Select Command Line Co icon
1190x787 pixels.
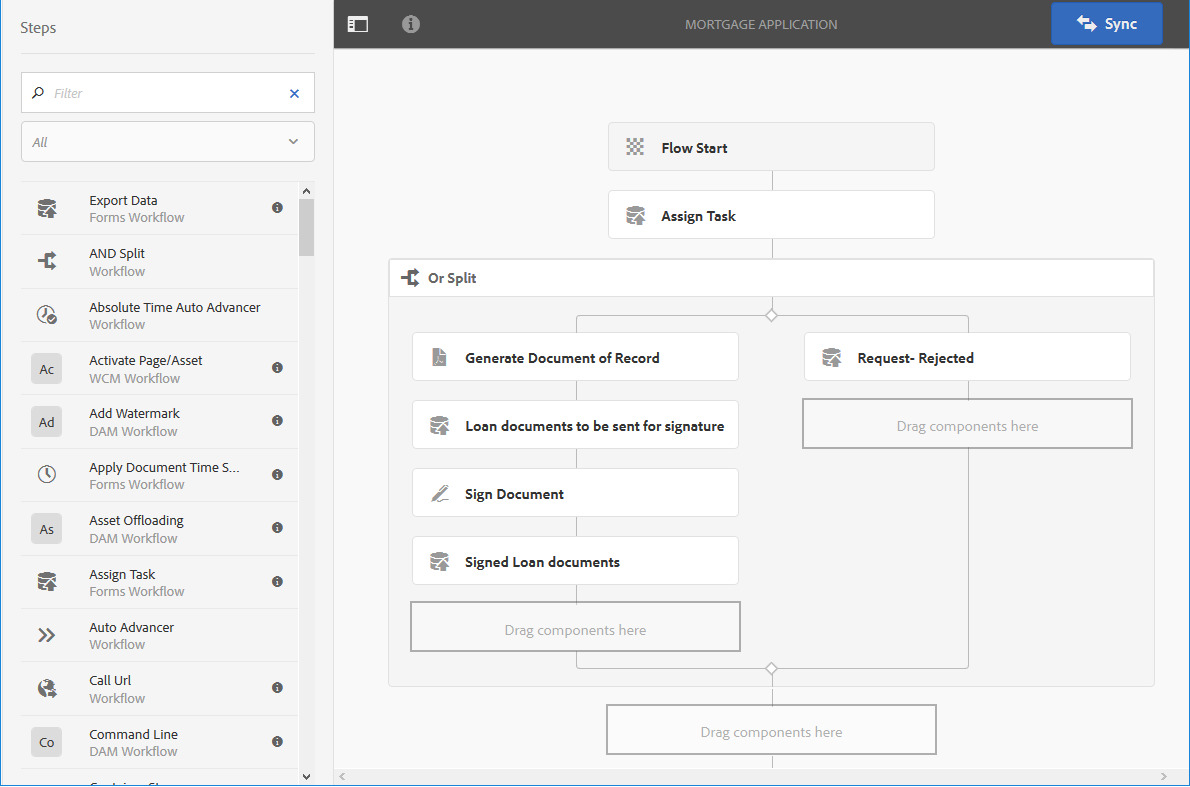coord(46,742)
